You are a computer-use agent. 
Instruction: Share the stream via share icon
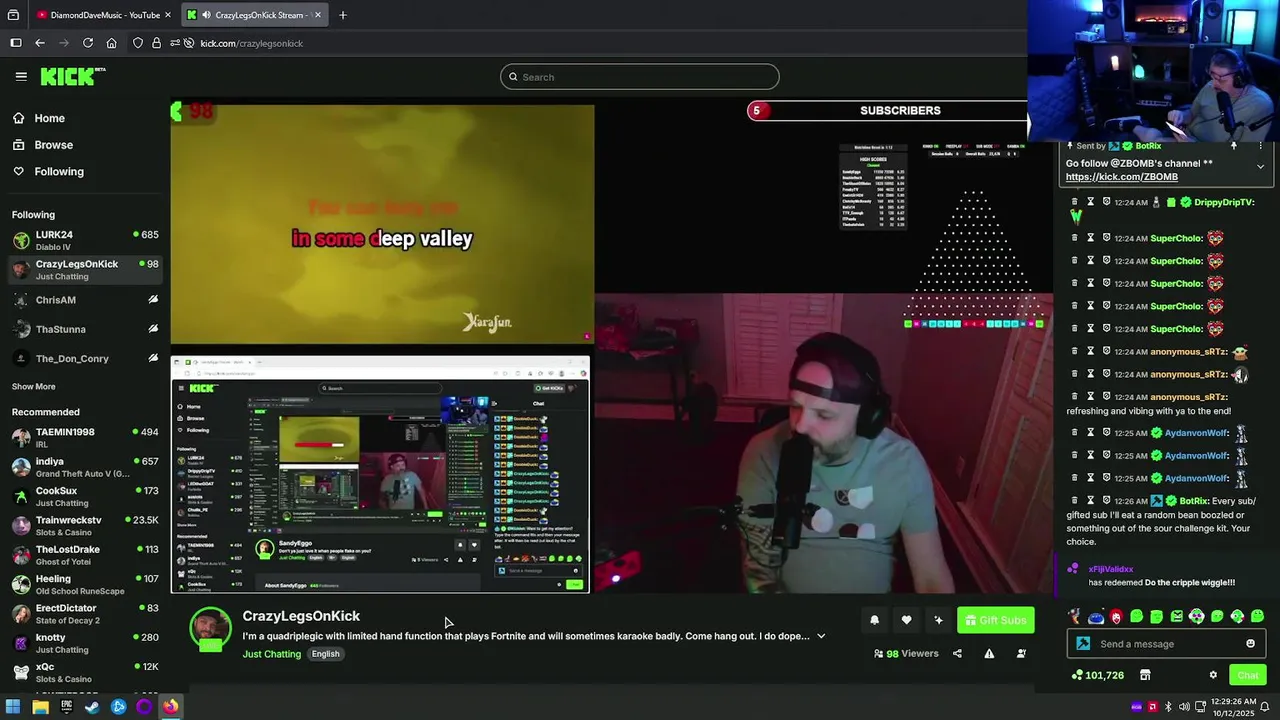(x=957, y=654)
